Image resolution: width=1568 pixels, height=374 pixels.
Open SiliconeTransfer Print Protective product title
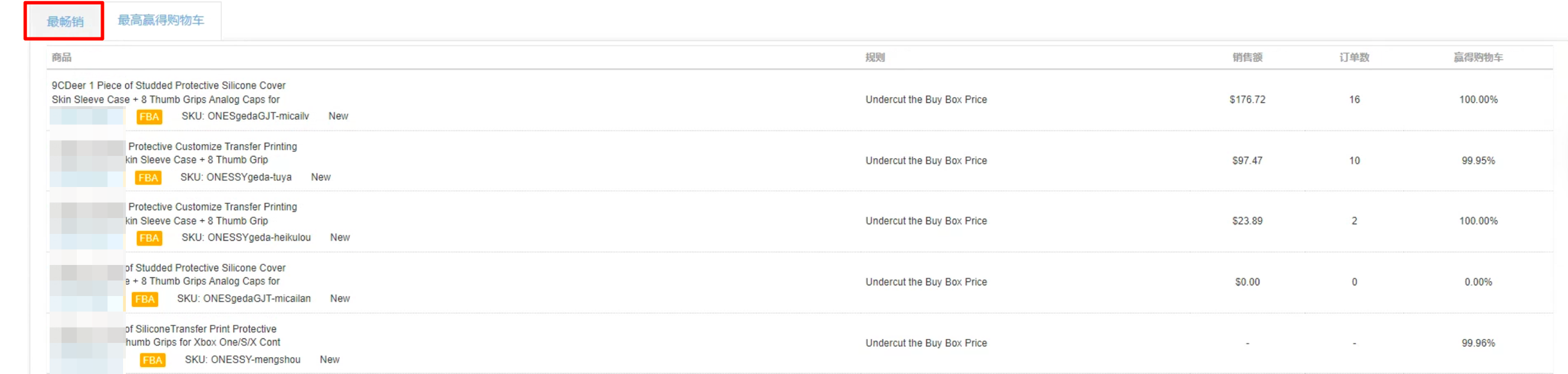tap(202, 335)
